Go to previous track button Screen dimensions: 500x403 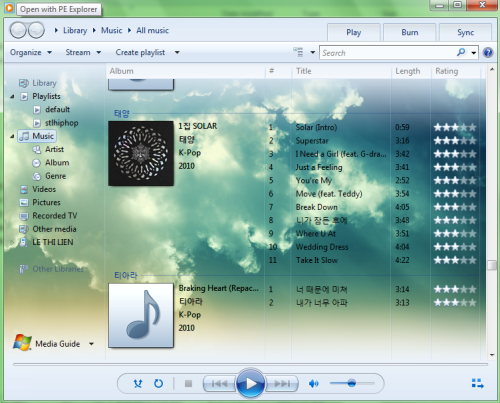point(220,384)
